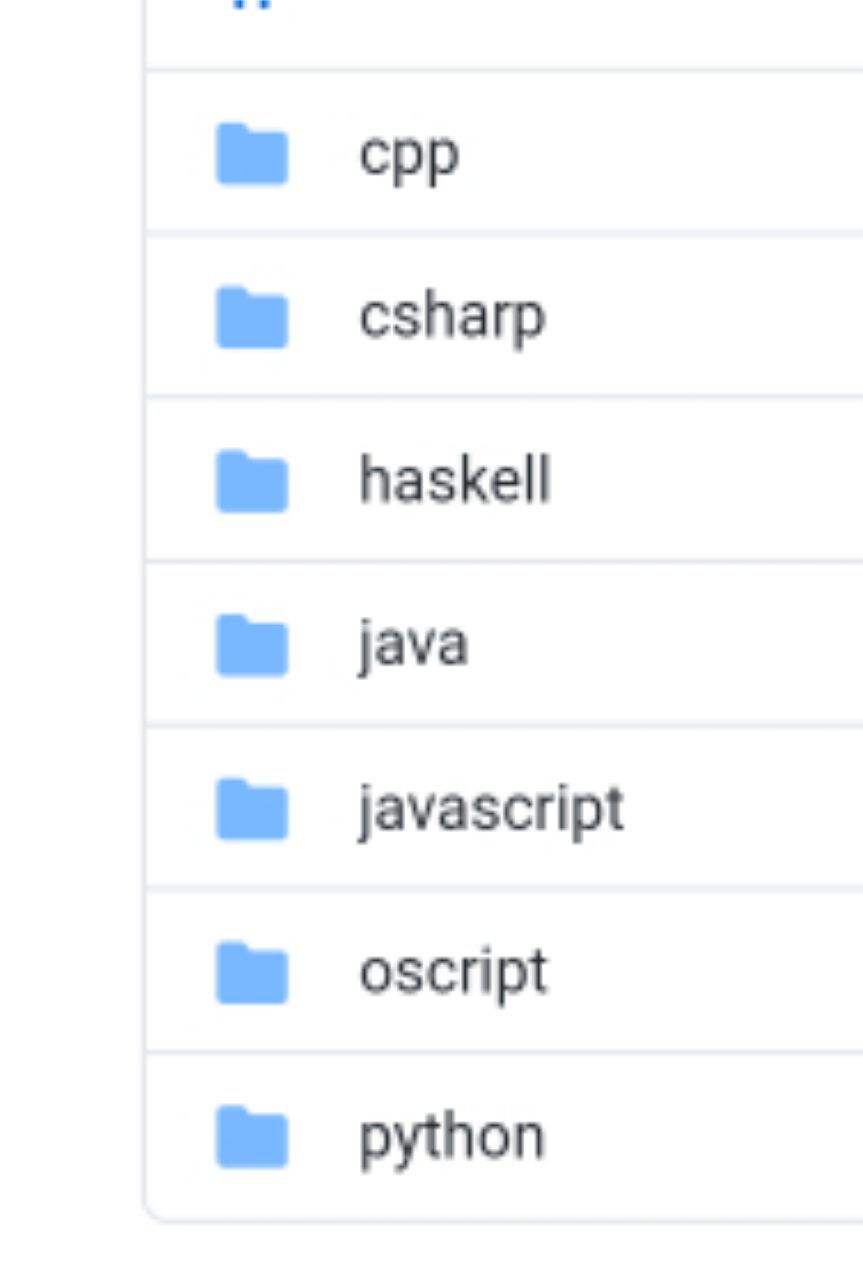
Task: Open the oscript folder name link
Action: (x=453, y=972)
